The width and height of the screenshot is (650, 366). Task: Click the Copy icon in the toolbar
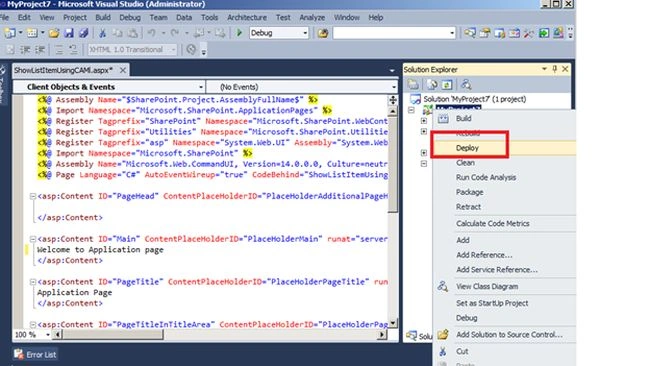(118, 33)
